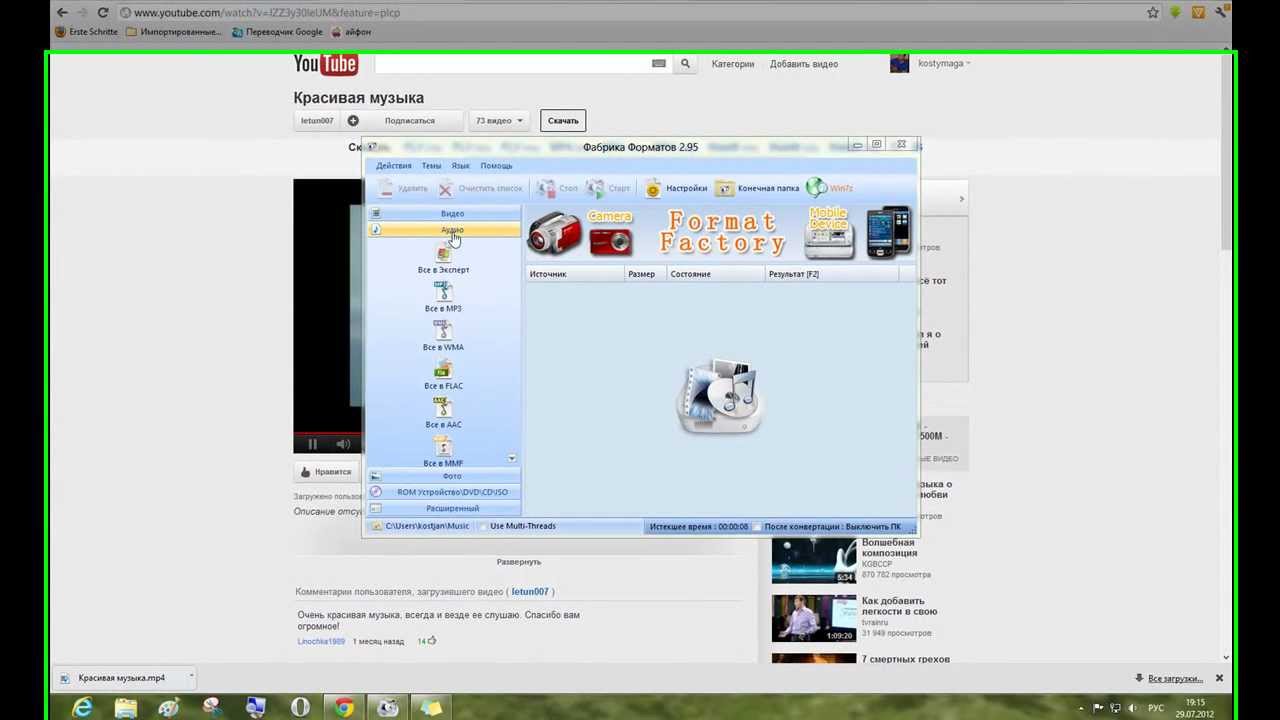
Task: Select the Все в MMF converter icon
Action: [443, 447]
